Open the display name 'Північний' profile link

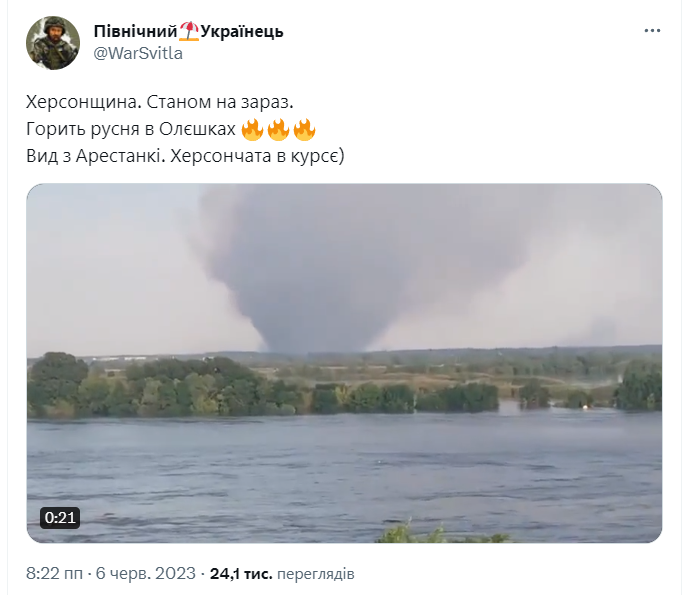point(136,31)
